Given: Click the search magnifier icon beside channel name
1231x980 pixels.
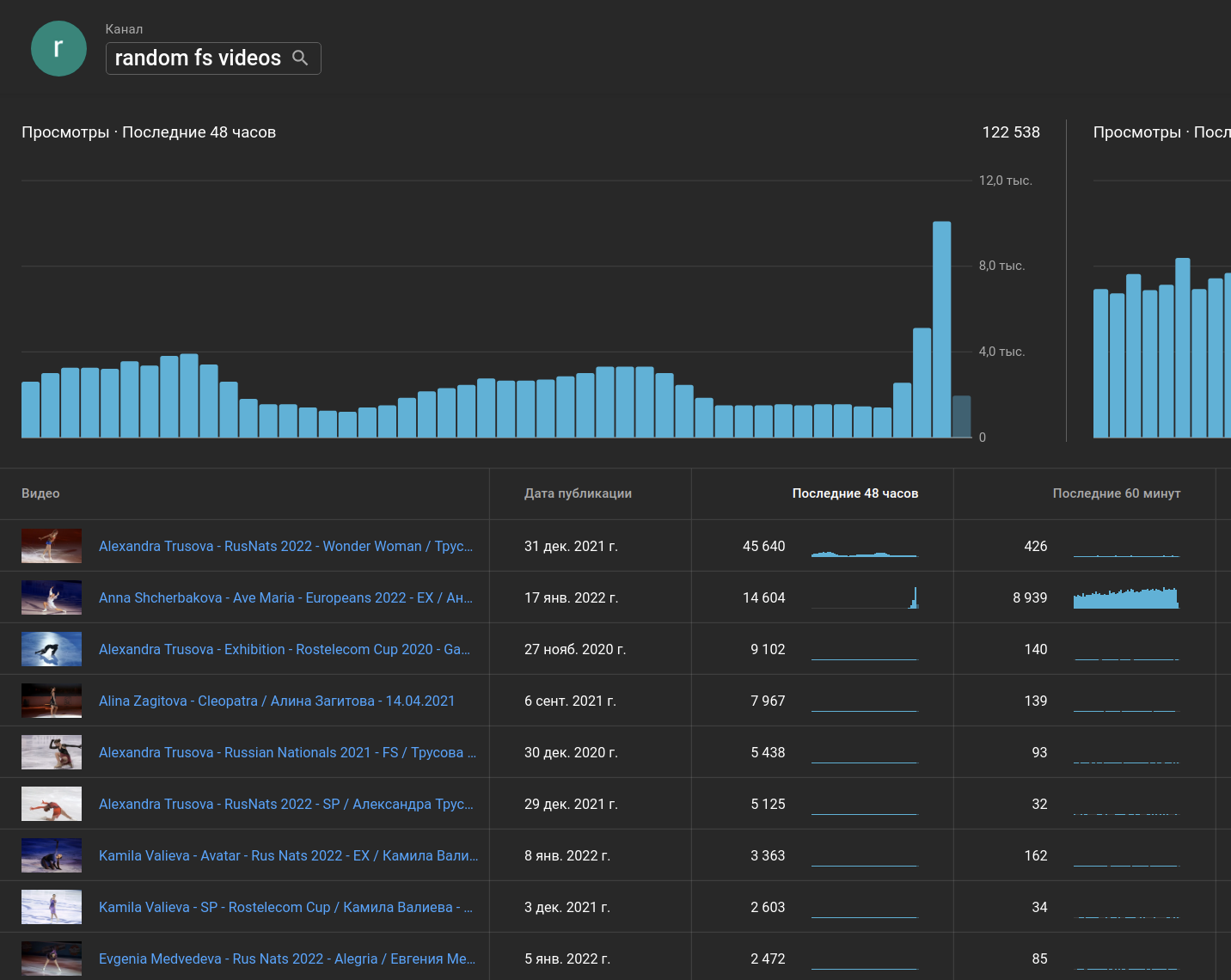Looking at the screenshot, I should (300, 58).
